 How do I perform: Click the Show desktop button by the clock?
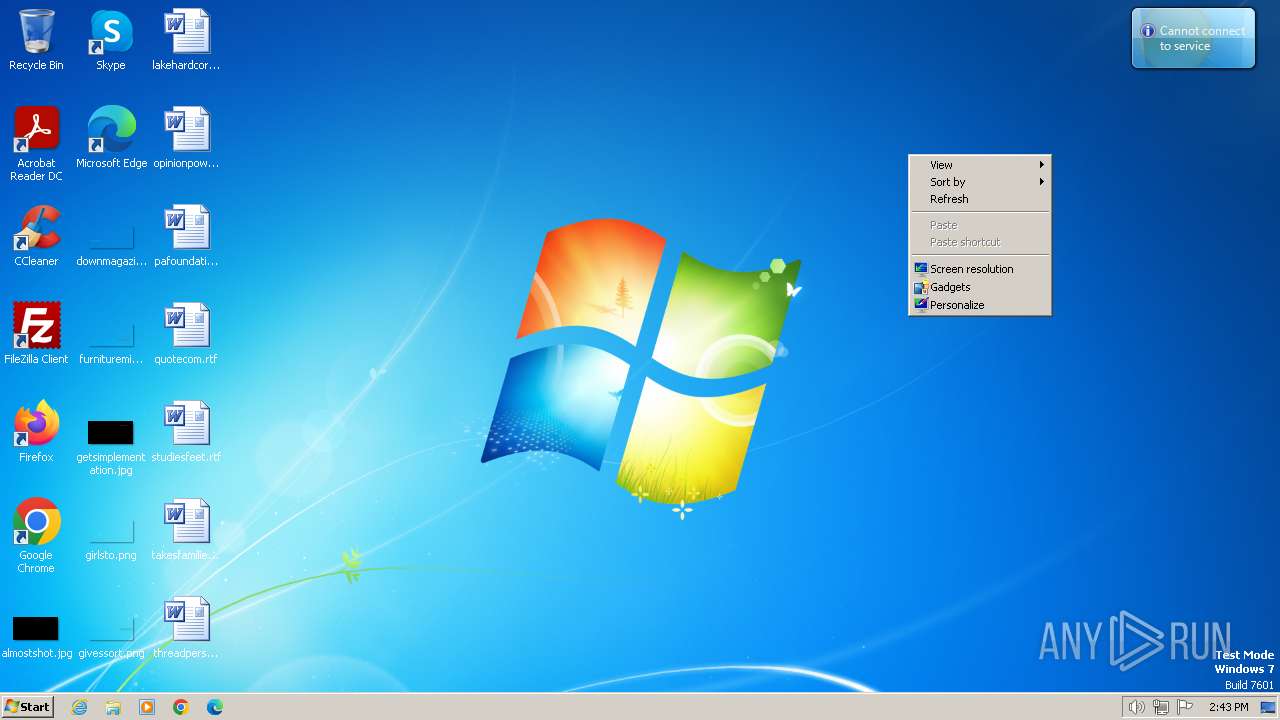(x=1268, y=707)
